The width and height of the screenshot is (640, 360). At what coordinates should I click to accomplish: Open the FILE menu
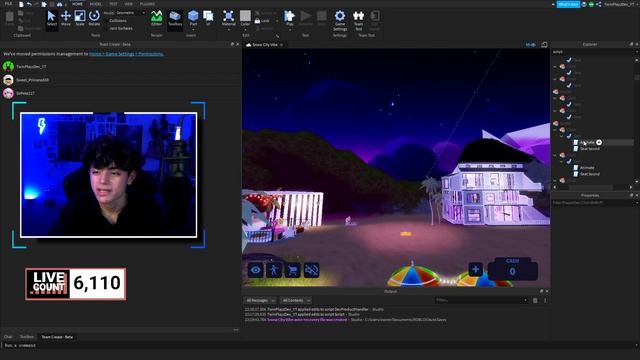pyautogui.click(x=8, y=4)
